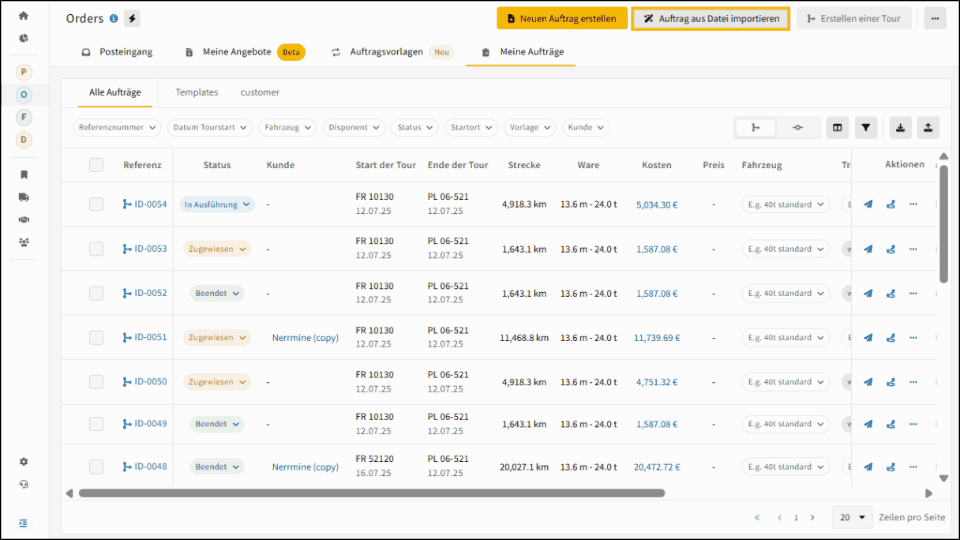Image resolution: width=960 pixels, height=540 pixels.
Task: Open the three-dot menu in page header
Action: pyautogui.click(x=935, y=18)
